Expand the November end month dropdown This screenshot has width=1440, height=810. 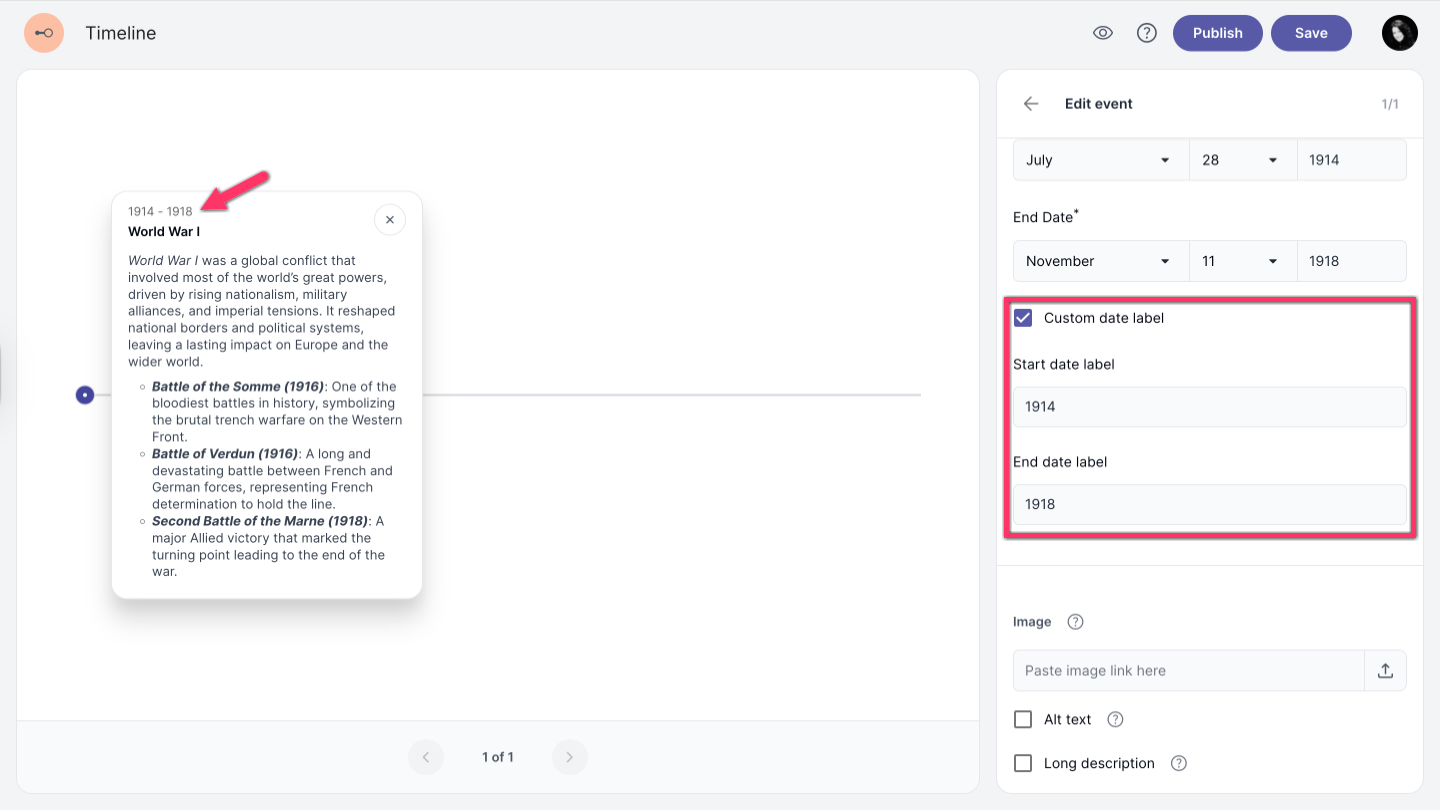[1100, 261]
